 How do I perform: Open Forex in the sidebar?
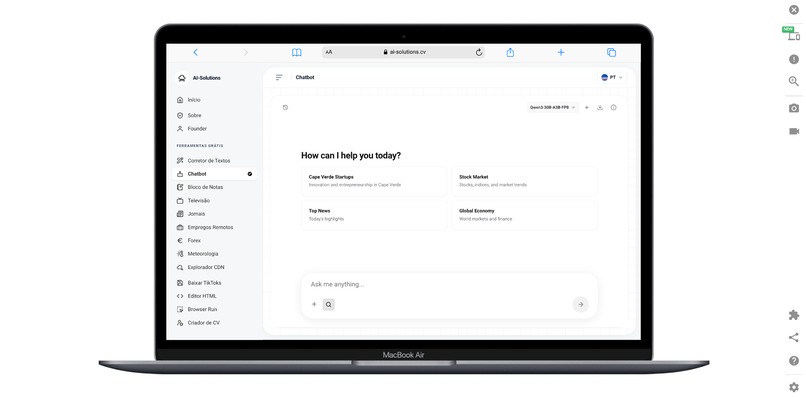tap(215, 241)
